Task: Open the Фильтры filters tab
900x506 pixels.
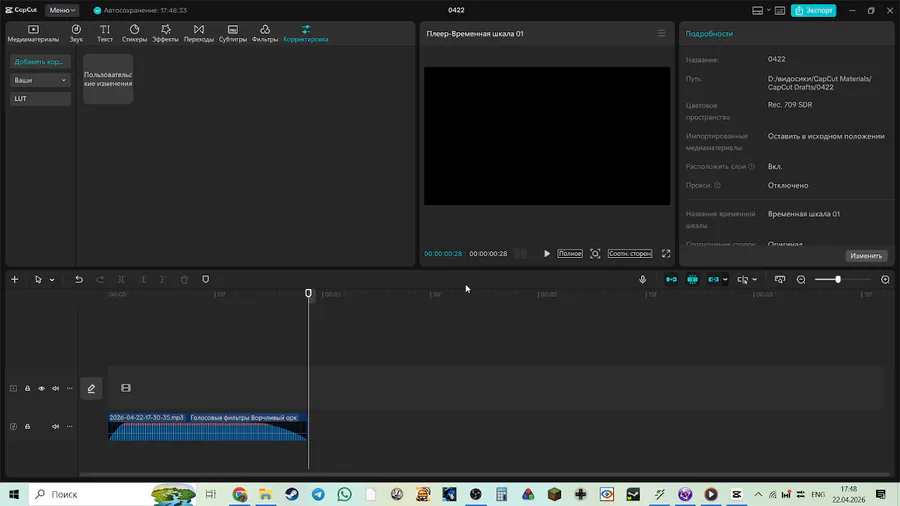Action: [x=265, y=33]
